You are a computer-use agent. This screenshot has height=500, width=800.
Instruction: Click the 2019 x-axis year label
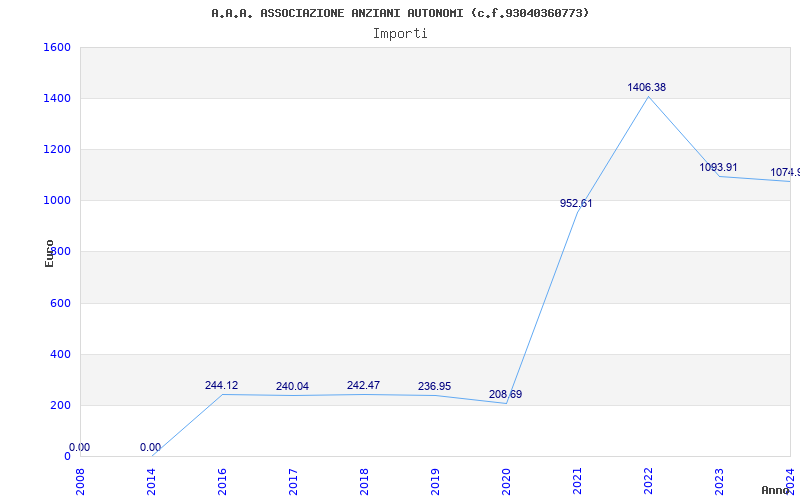tap(435, 481)
